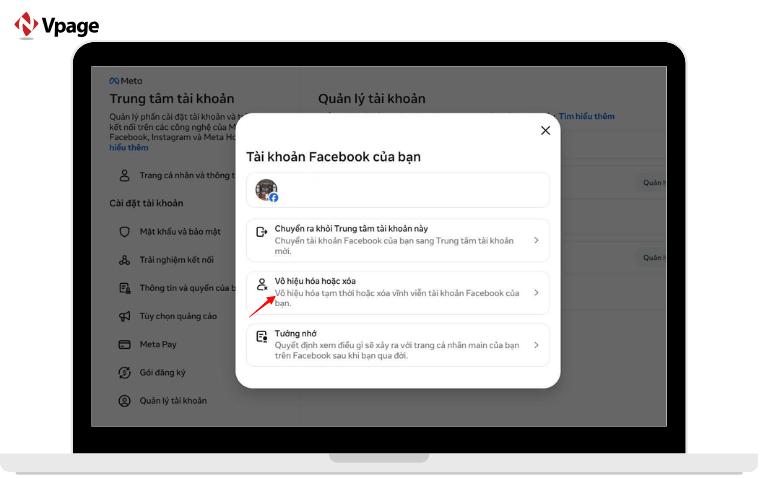Follow the Tìm hiểu thêm link
765x478 pixels.
(x=586, y=116)
